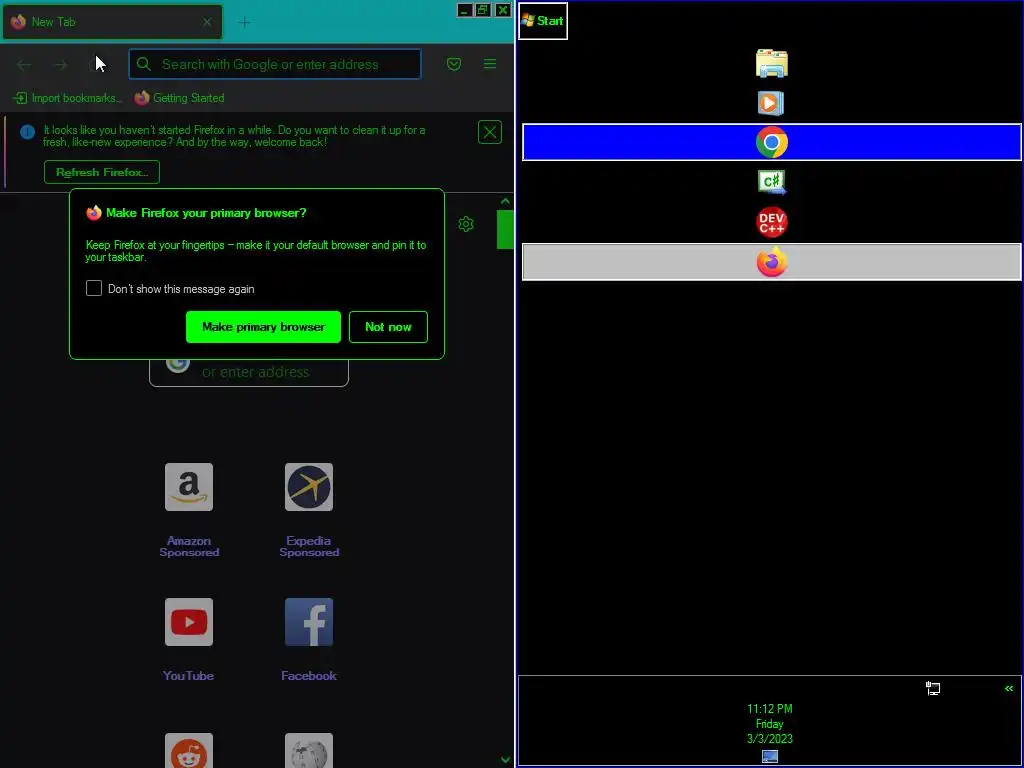Open new tab page settings gear
The height and width of the screenshot is (768, 1024).
tap(466, 224)
